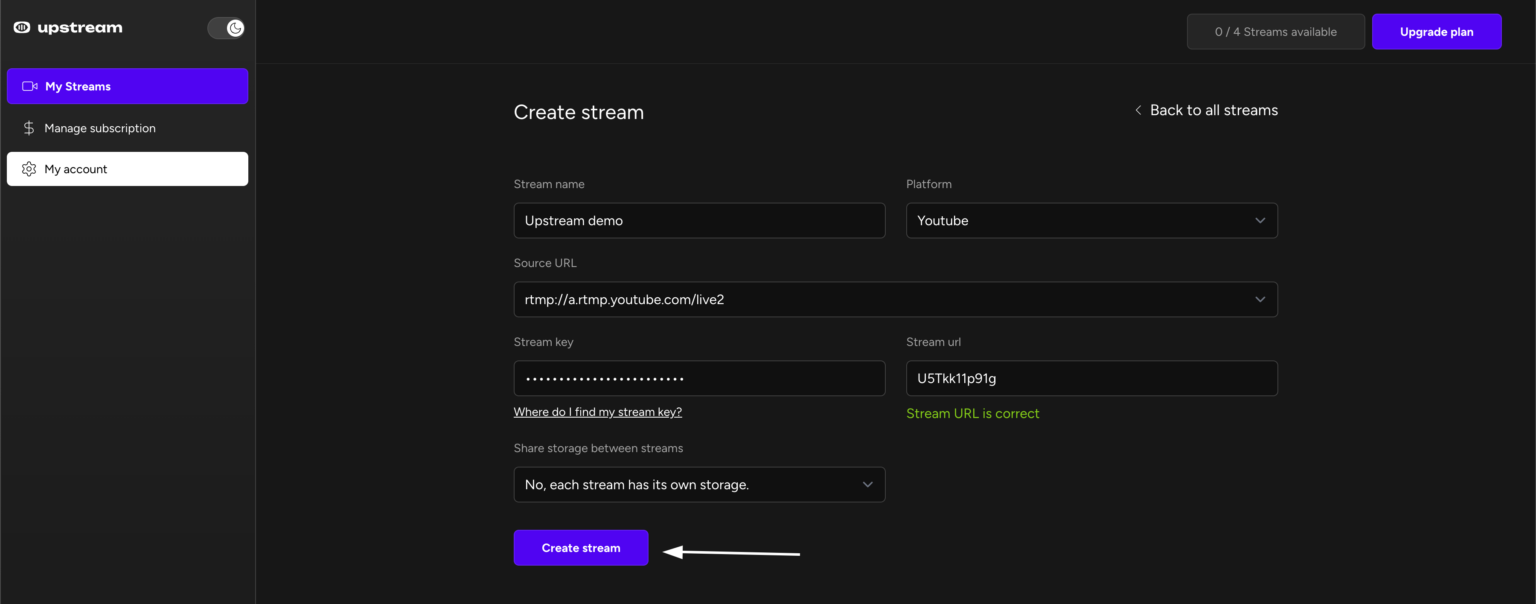Switch to My Streams in the sidebar
Viewport: 1536px width, 604px height.
(x=127, y=86)
